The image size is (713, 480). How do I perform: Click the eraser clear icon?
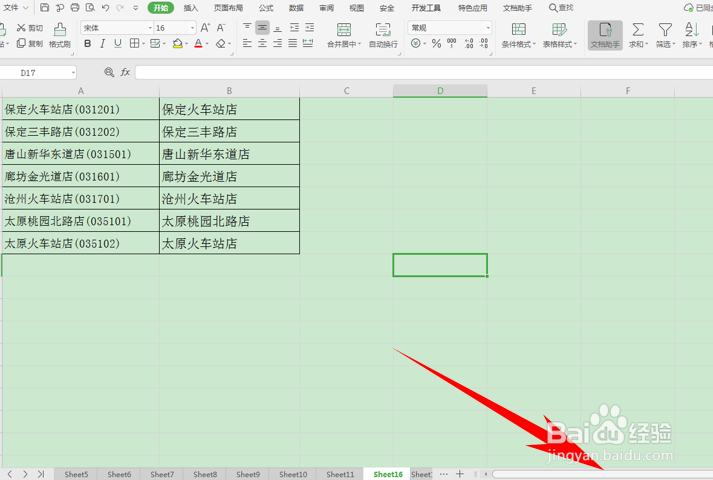pyautogui.click(x=221, y=43)
